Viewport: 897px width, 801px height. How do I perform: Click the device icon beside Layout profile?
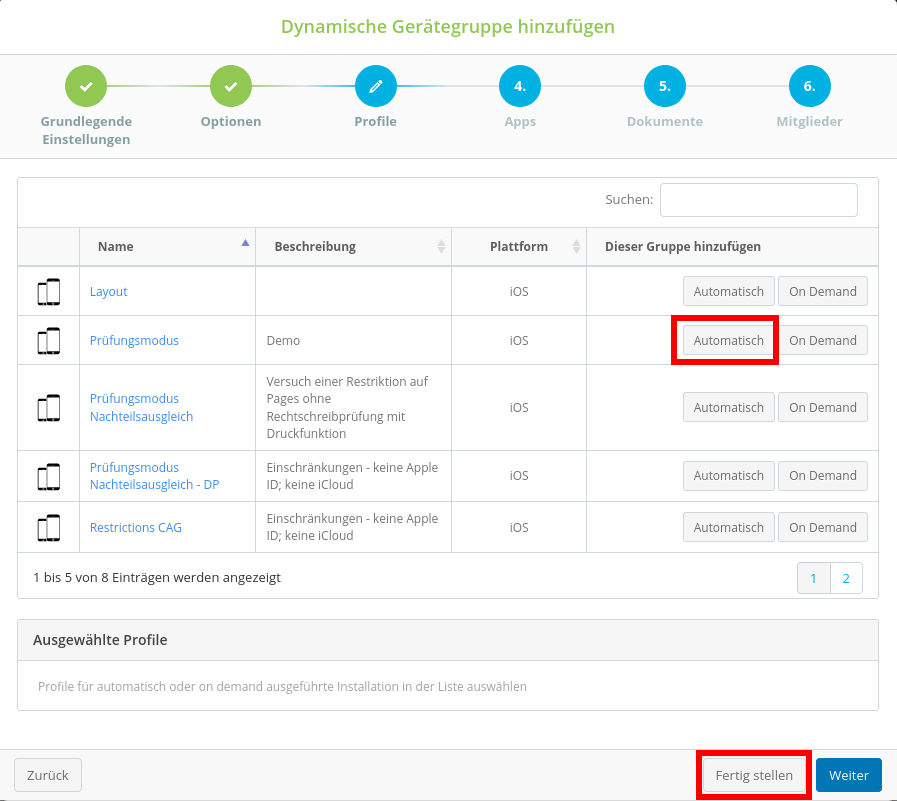click(48, 292)
